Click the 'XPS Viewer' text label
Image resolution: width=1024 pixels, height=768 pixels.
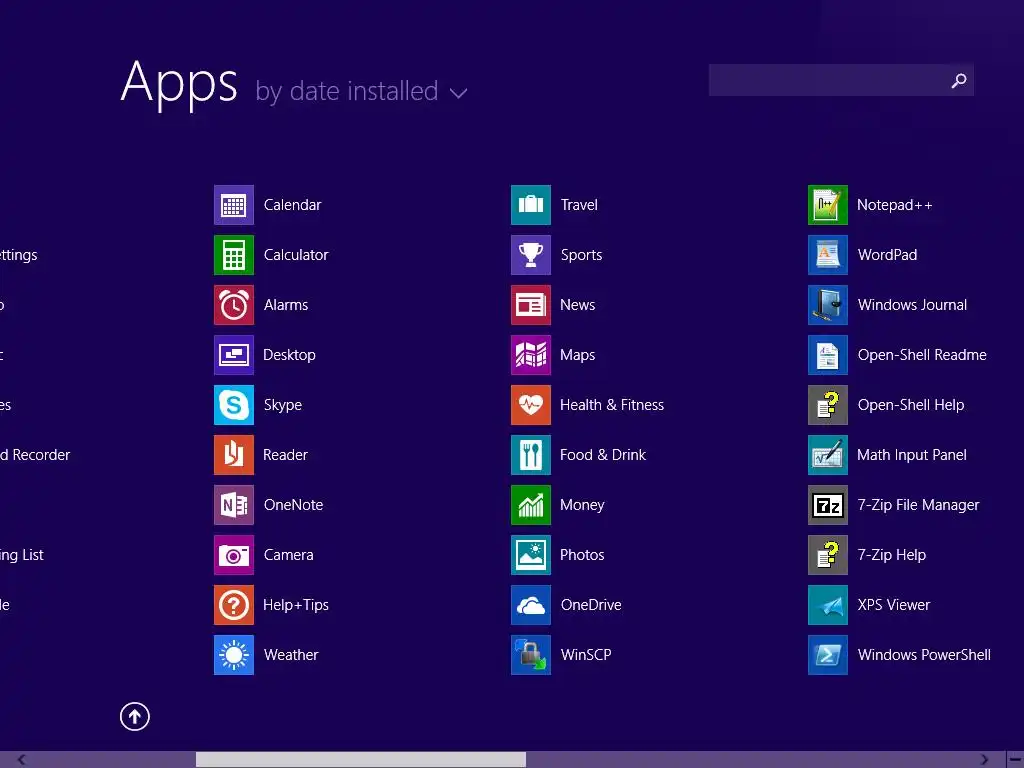[x=894, y=605]
